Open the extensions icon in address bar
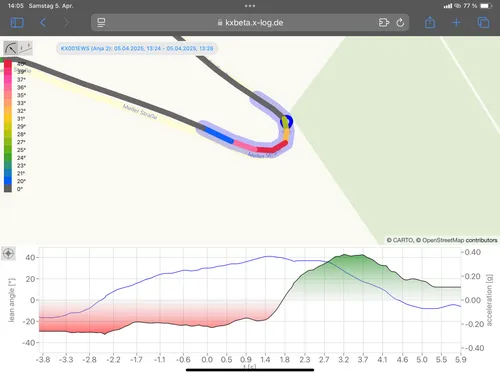 click(384, 23)
